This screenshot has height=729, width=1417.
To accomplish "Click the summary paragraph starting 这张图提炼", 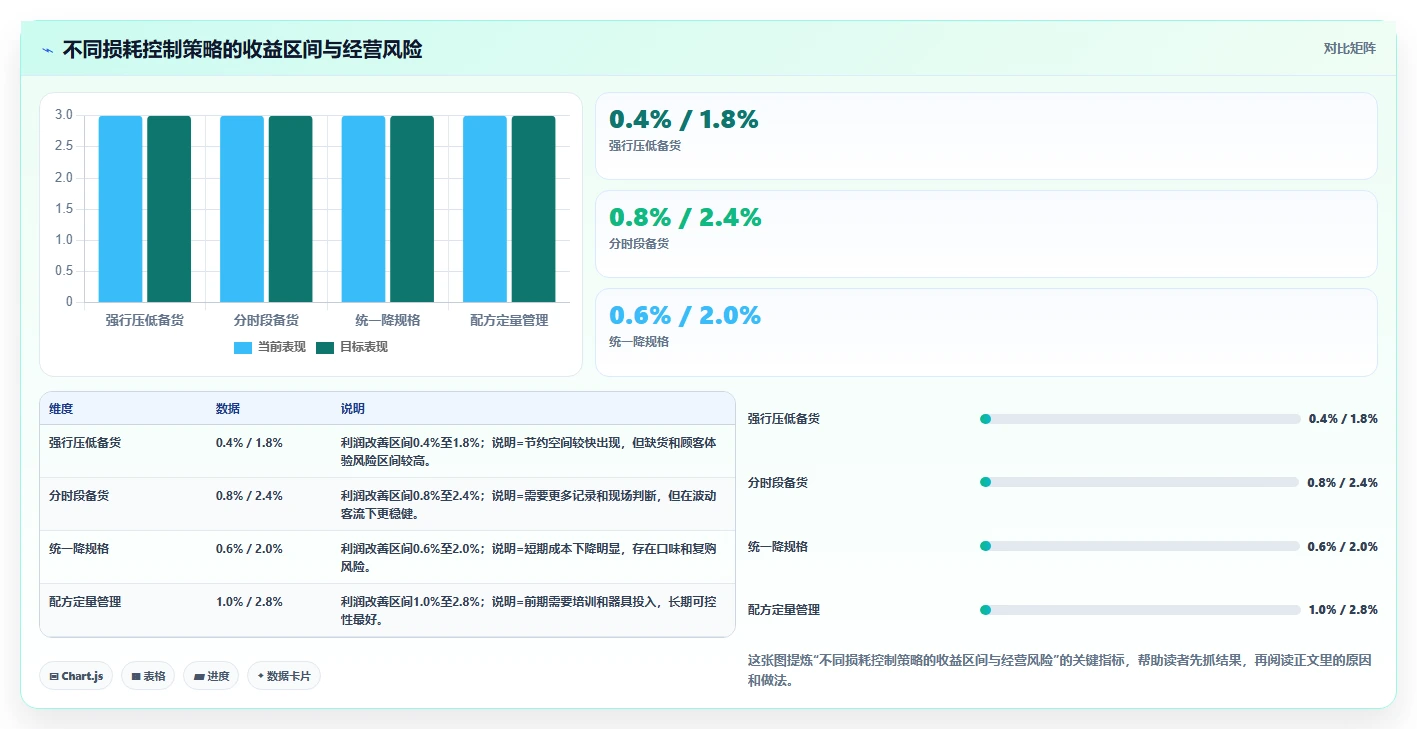I will tap(1059, 670).
